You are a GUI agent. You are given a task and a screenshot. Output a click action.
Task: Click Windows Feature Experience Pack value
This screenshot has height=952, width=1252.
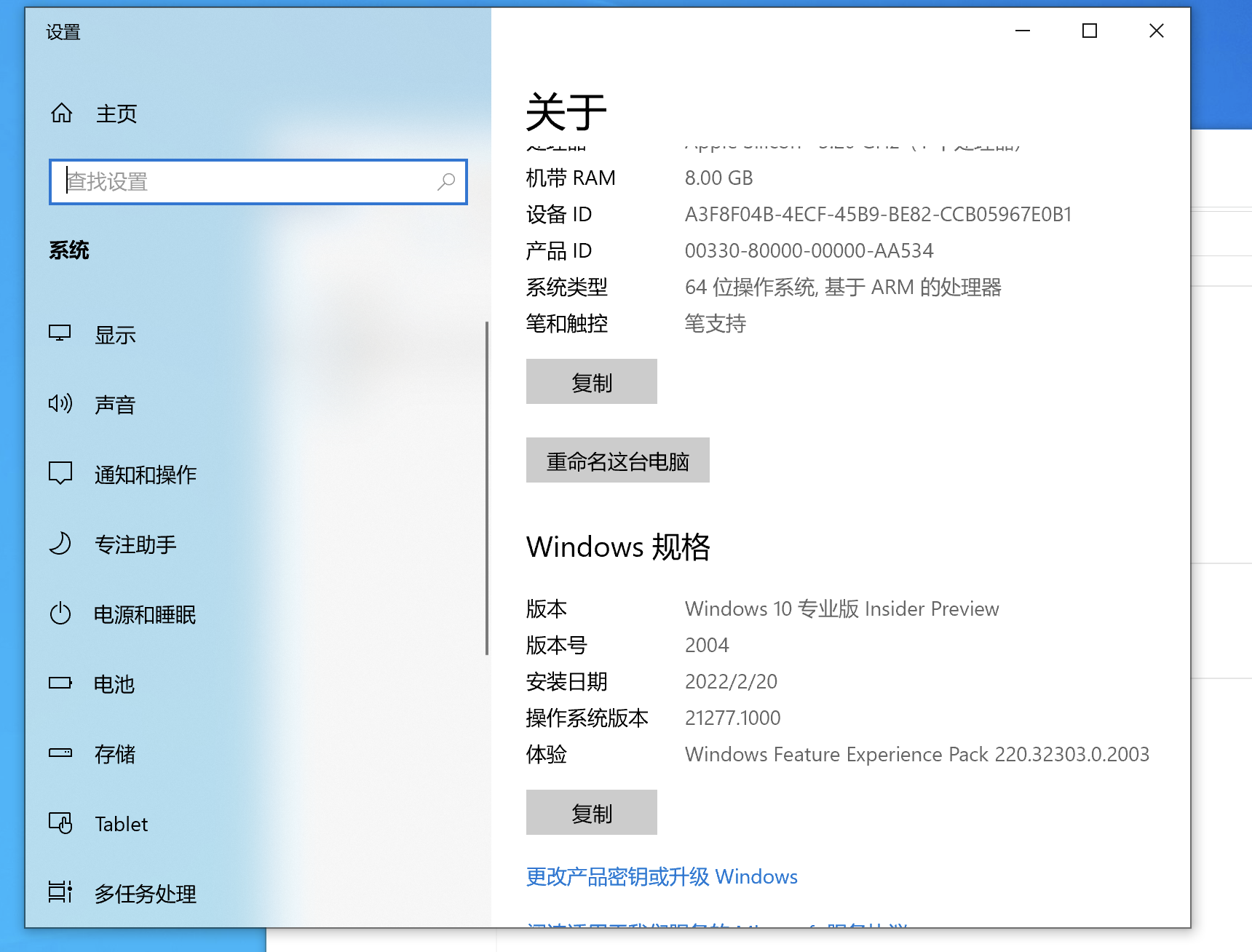tap(917, 754)
